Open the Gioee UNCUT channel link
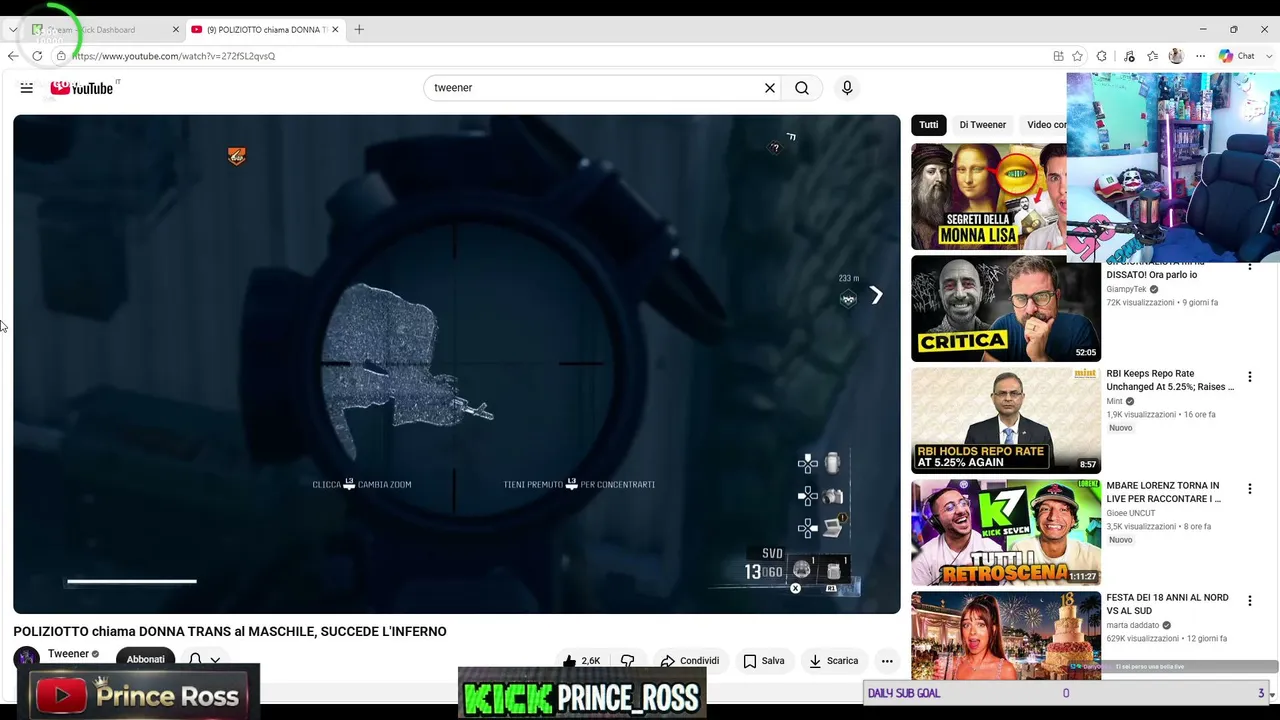The height and width of the screenshot is (720, 1280). (x=1131, y=513)
